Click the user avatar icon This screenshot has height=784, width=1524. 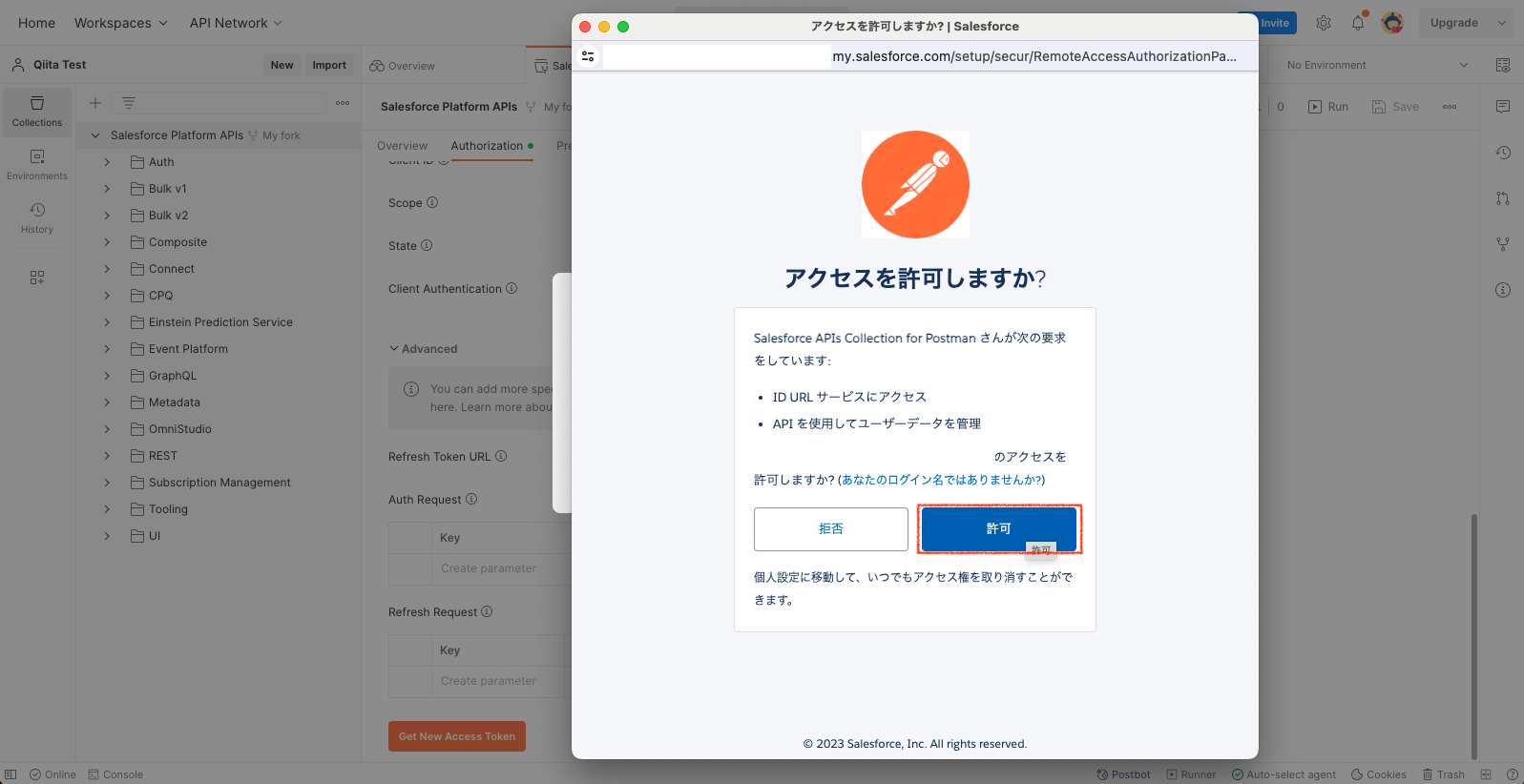pos(1393,23)
